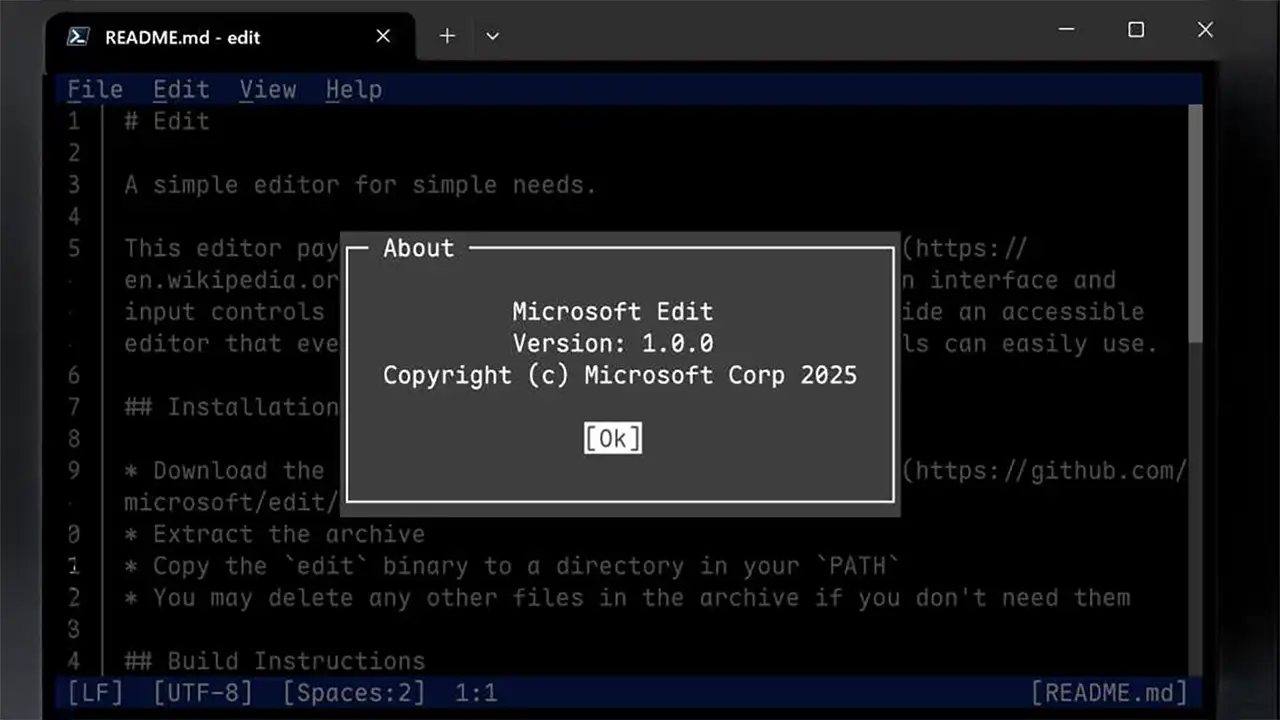This screenshot has height=720, width=1280.
Task: Change the UTF-8 encoding in status bar
Action: (x=203, y=692)
